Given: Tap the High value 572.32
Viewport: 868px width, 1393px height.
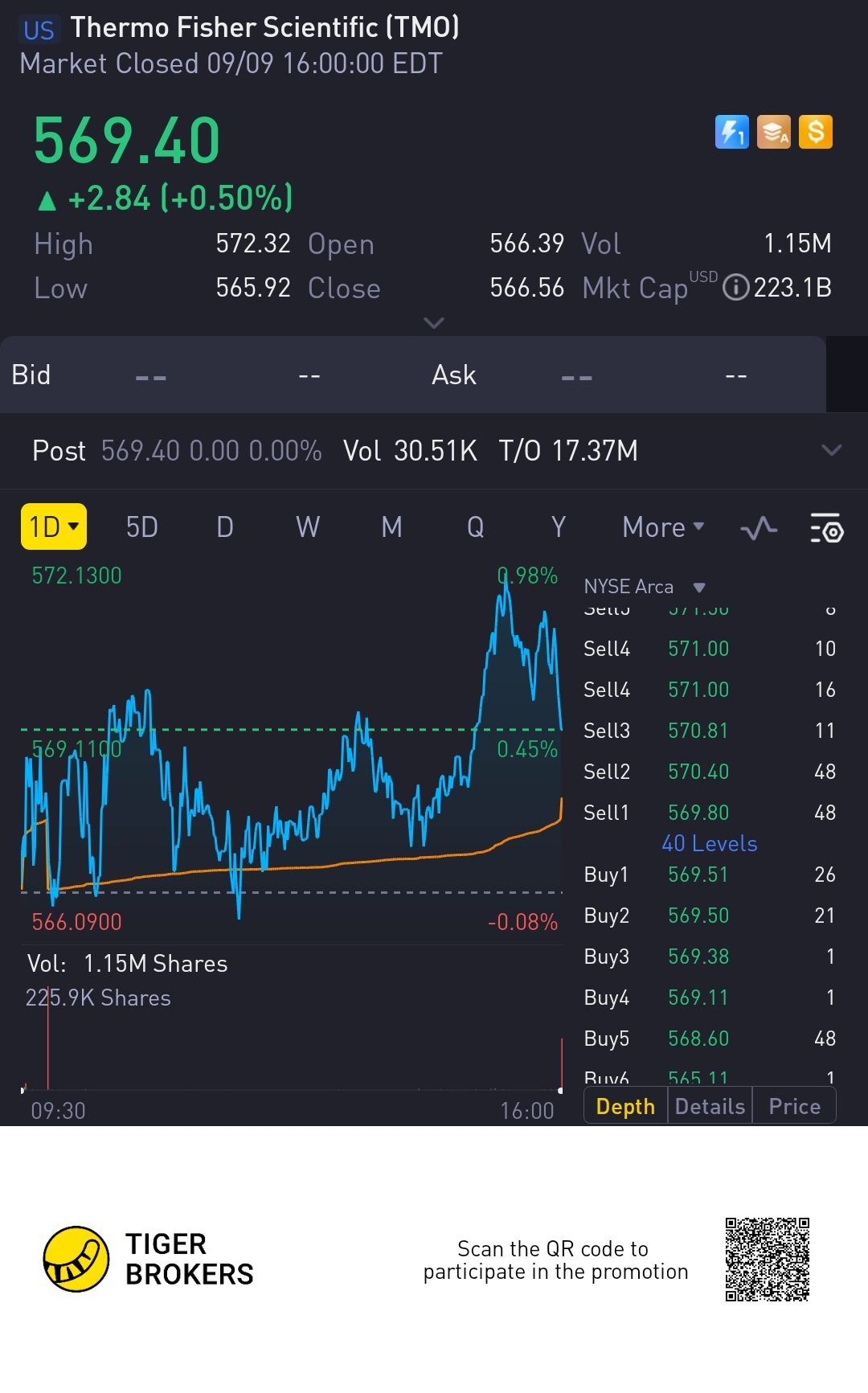Looking at the screenshot, I should coord(253,244).
